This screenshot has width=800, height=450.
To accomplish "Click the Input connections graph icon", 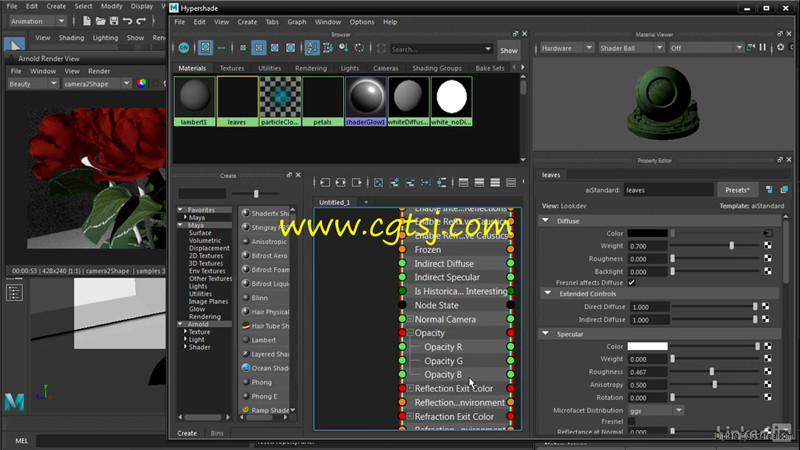I will tap(325, 183).
